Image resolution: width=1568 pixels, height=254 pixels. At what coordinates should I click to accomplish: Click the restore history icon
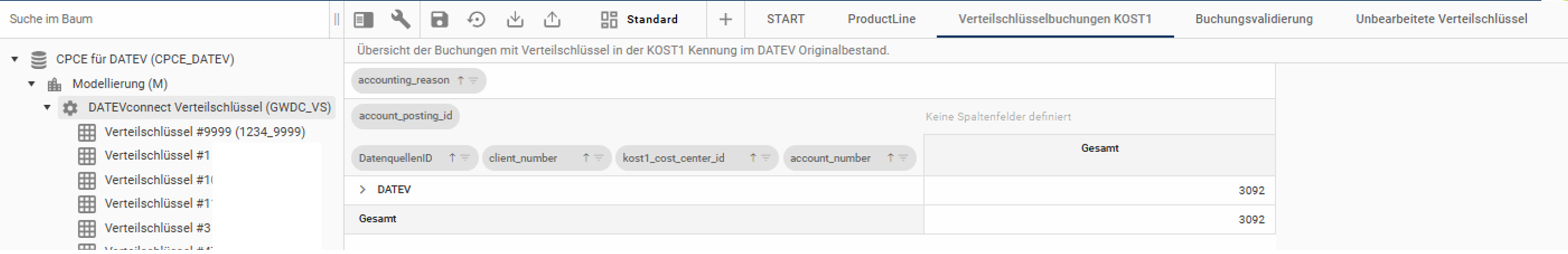(477, 20)
